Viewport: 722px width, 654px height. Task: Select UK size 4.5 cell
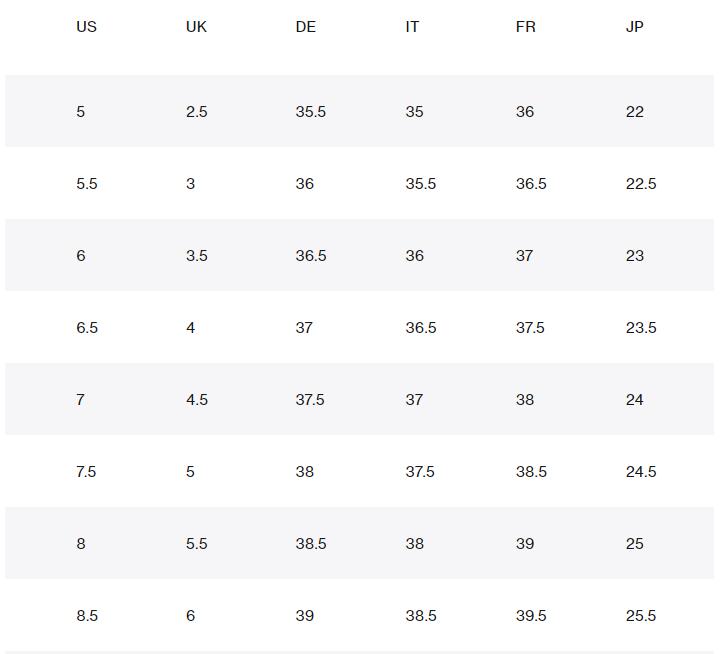tap(197, 400)
